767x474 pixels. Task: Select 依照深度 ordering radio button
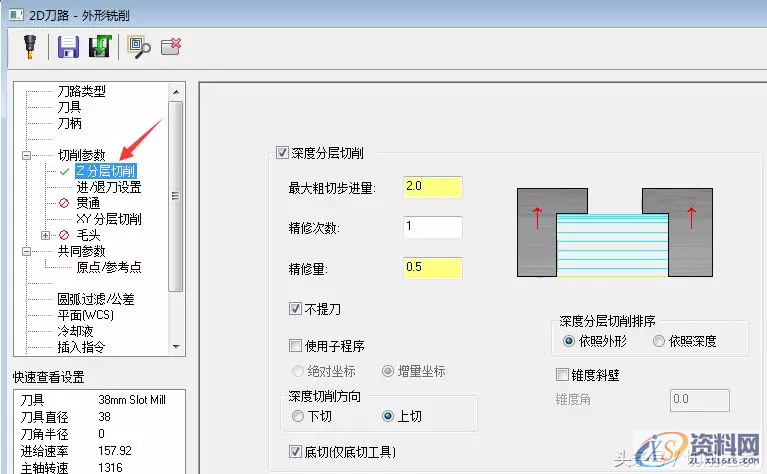[x=659, y=341]
